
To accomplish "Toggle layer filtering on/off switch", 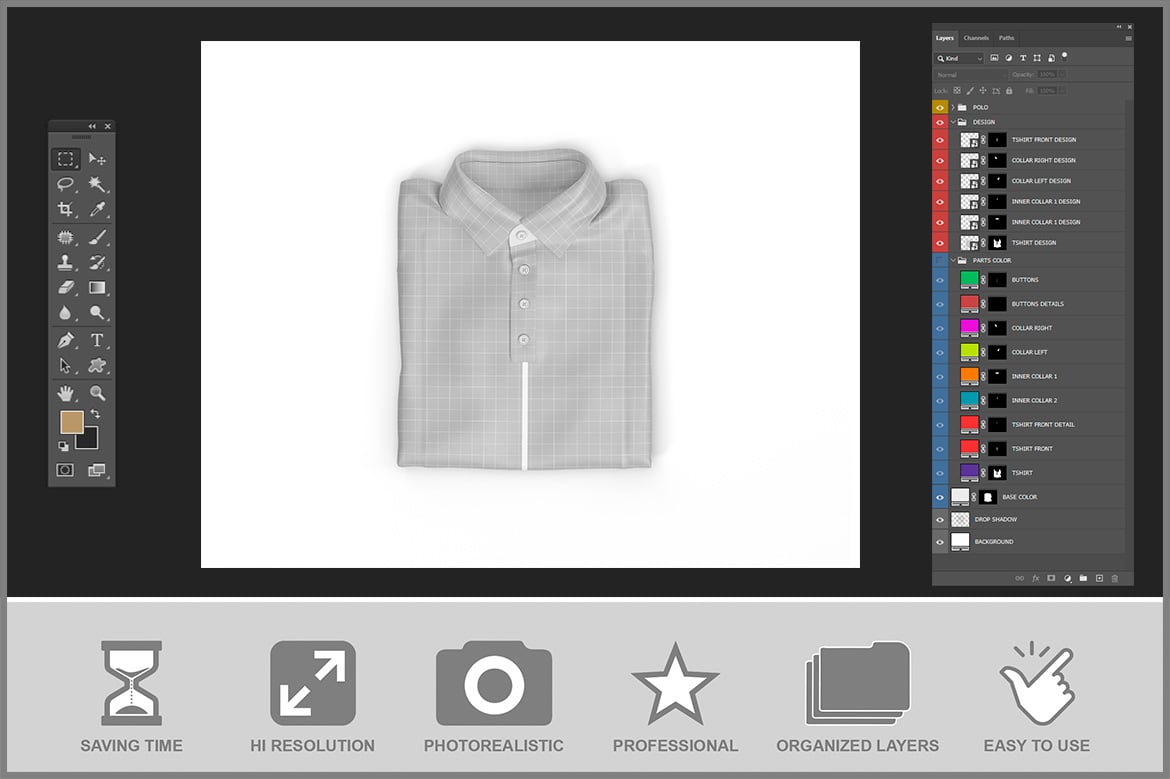I will click(x=1065, y=56).
